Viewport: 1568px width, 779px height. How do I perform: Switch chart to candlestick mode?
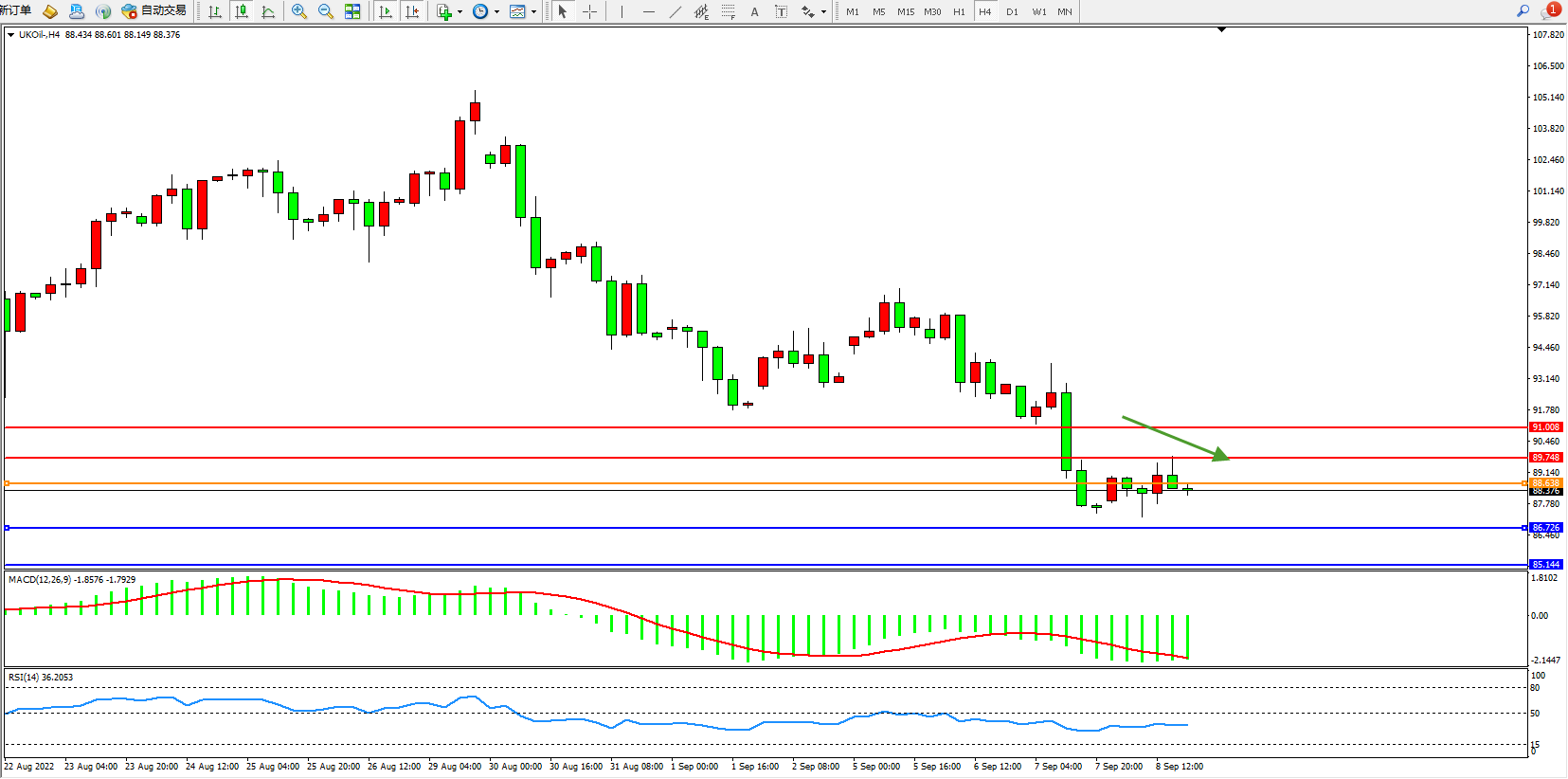click(x=242, y=11)
